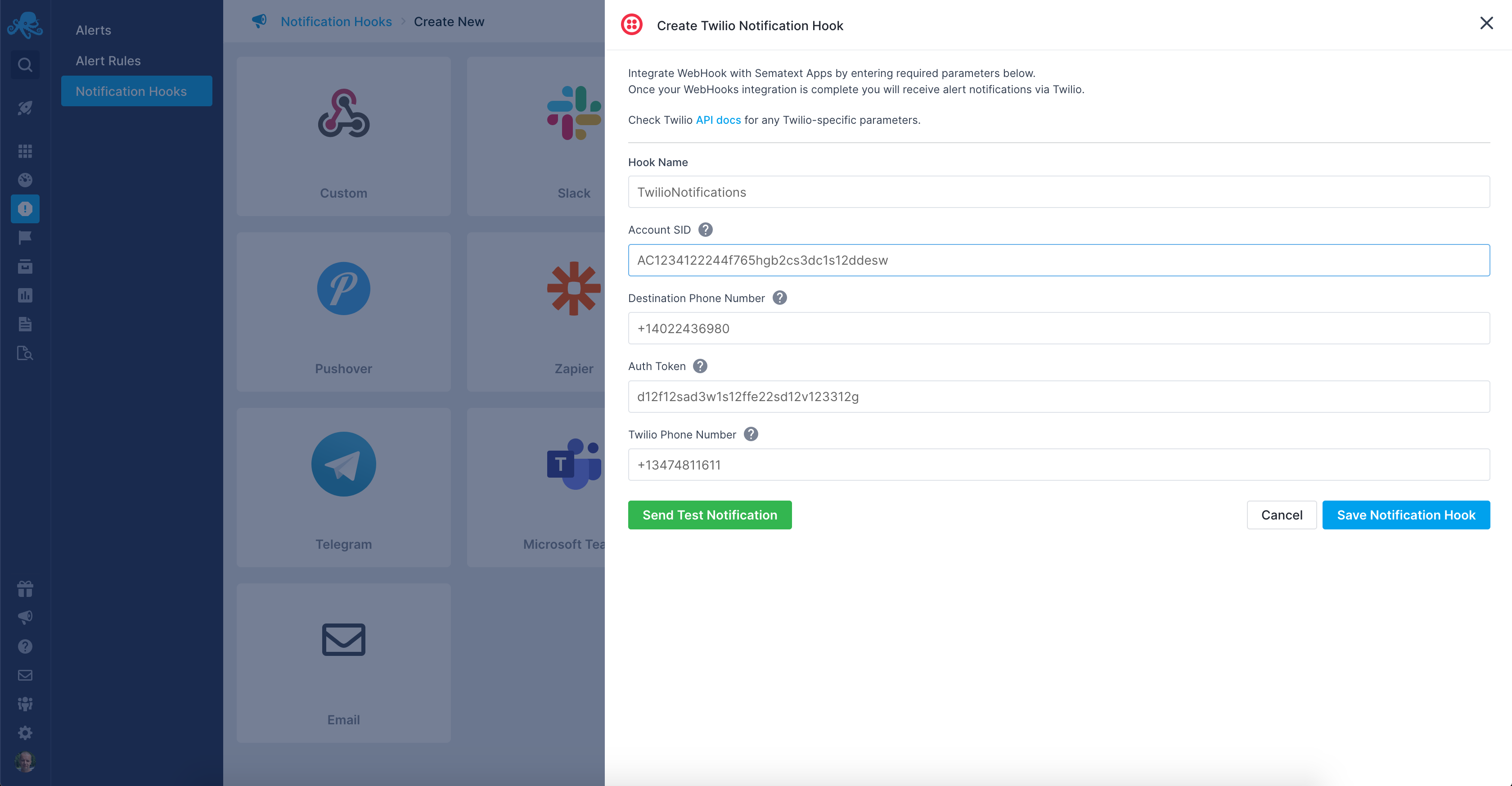Click the rocket launch icon
Screen dimensions: 1512x786
25,108
